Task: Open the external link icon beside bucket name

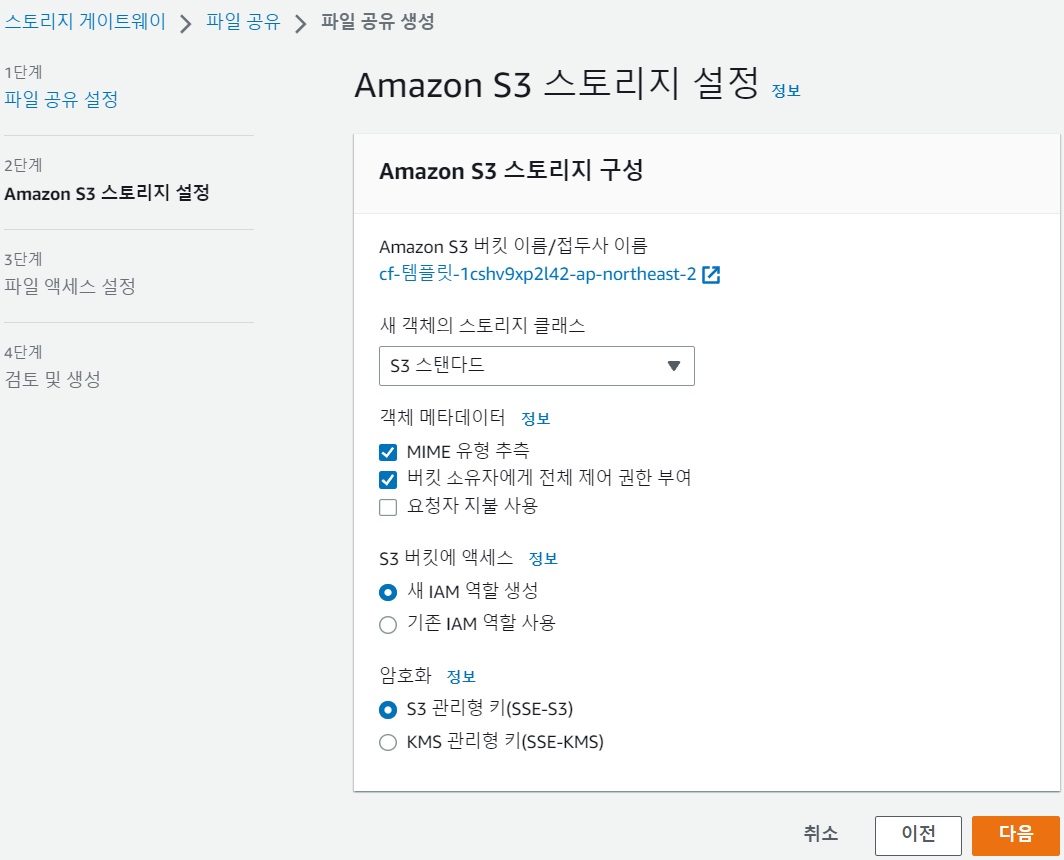Action: (x=710, y=275)
